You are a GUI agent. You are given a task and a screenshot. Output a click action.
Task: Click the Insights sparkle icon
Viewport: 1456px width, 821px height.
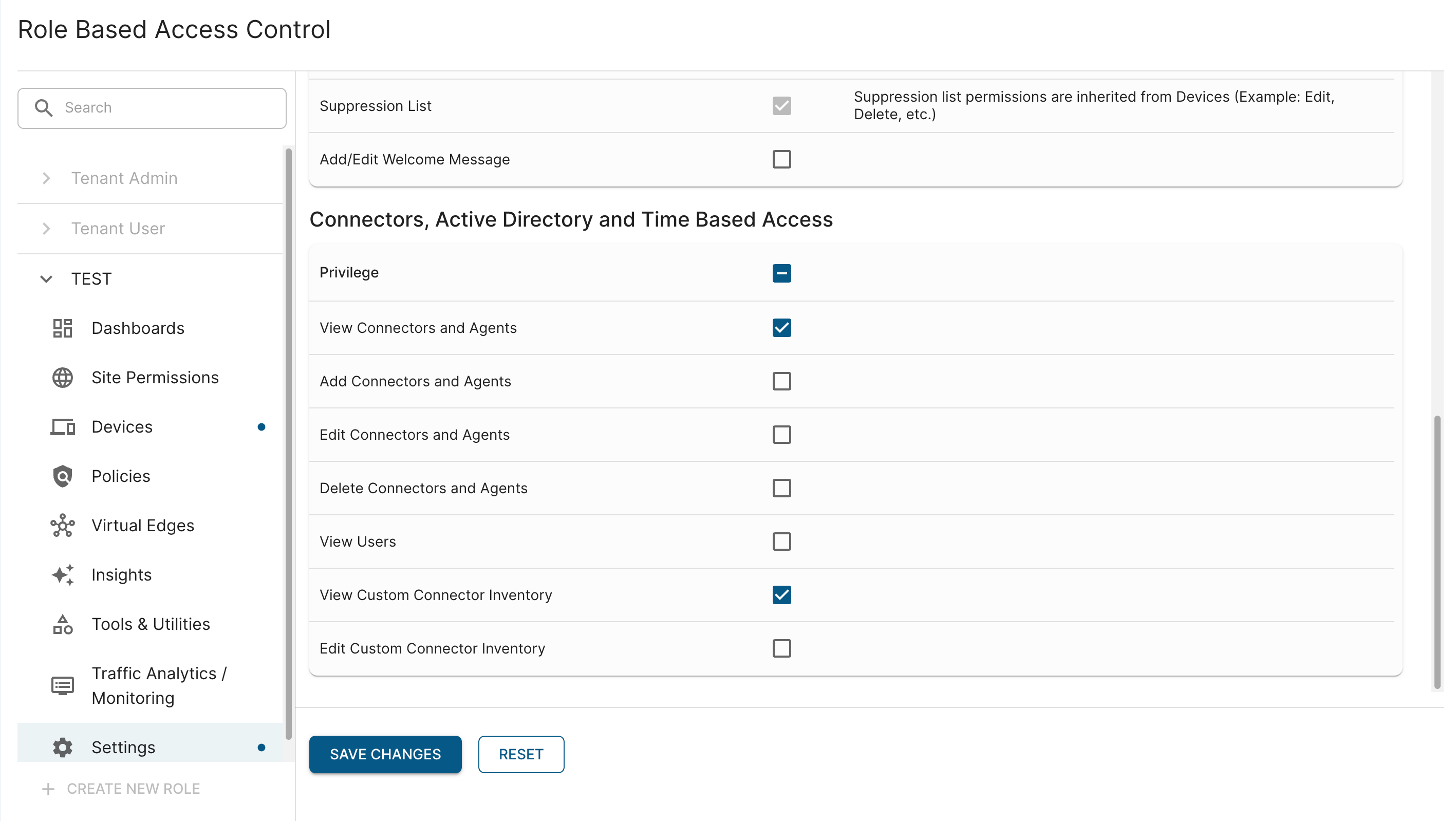pyautogui.click(x=62, y=574)
